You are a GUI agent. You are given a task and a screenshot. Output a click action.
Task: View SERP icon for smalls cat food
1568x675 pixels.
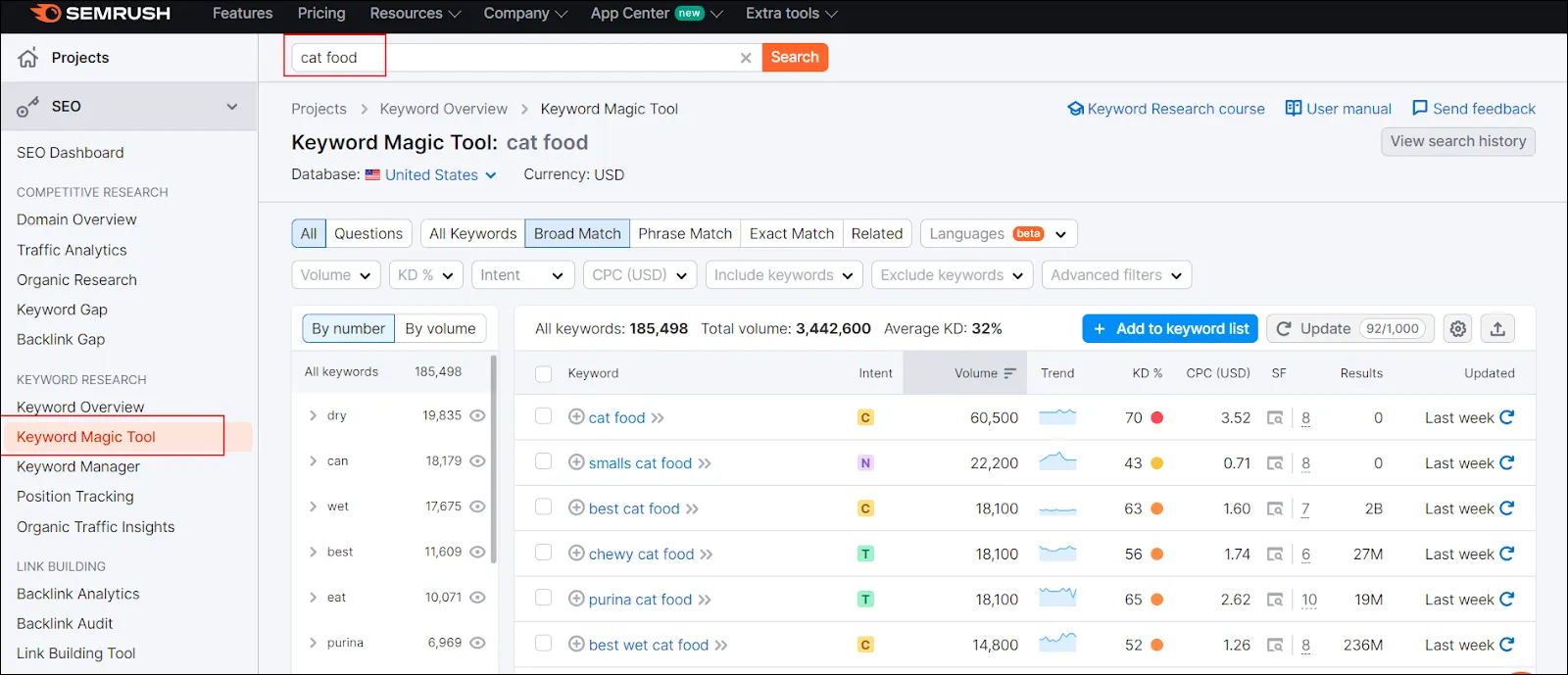1275,463
